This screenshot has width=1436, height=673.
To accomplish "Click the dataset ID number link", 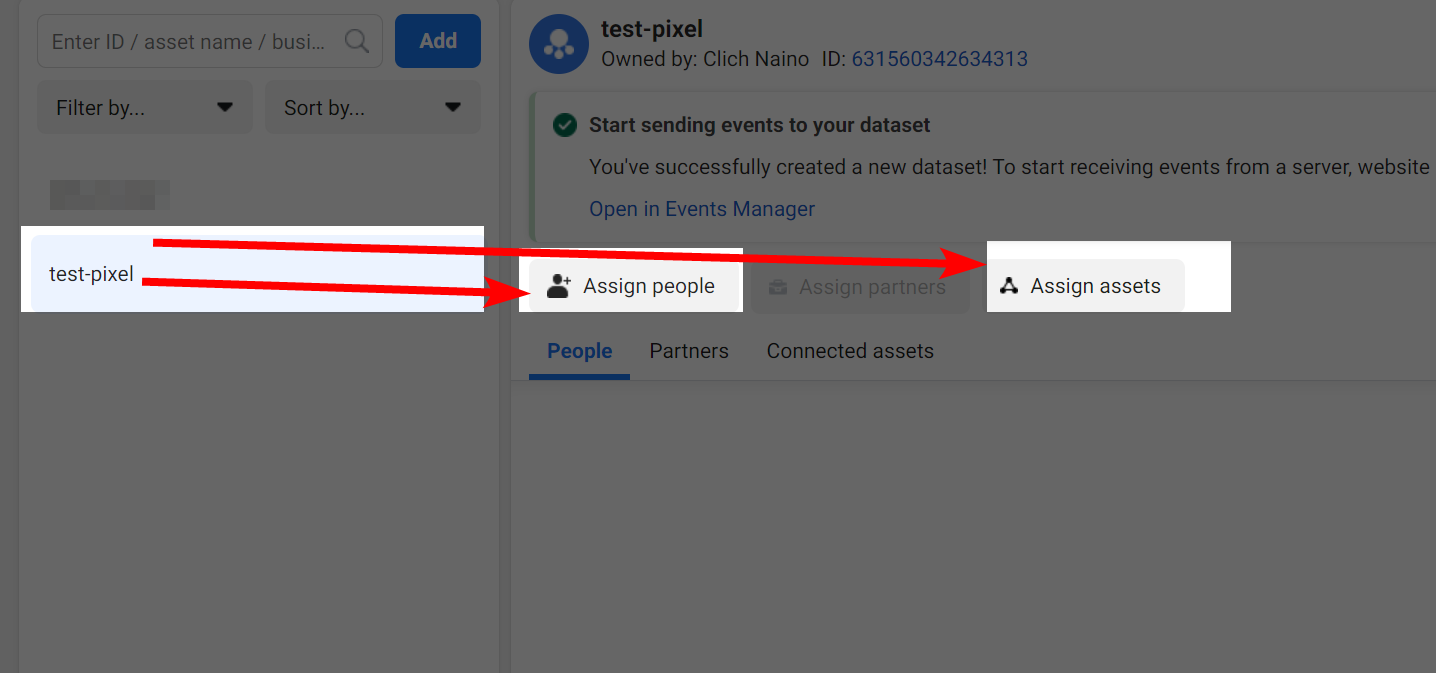I will coord(940,59).
